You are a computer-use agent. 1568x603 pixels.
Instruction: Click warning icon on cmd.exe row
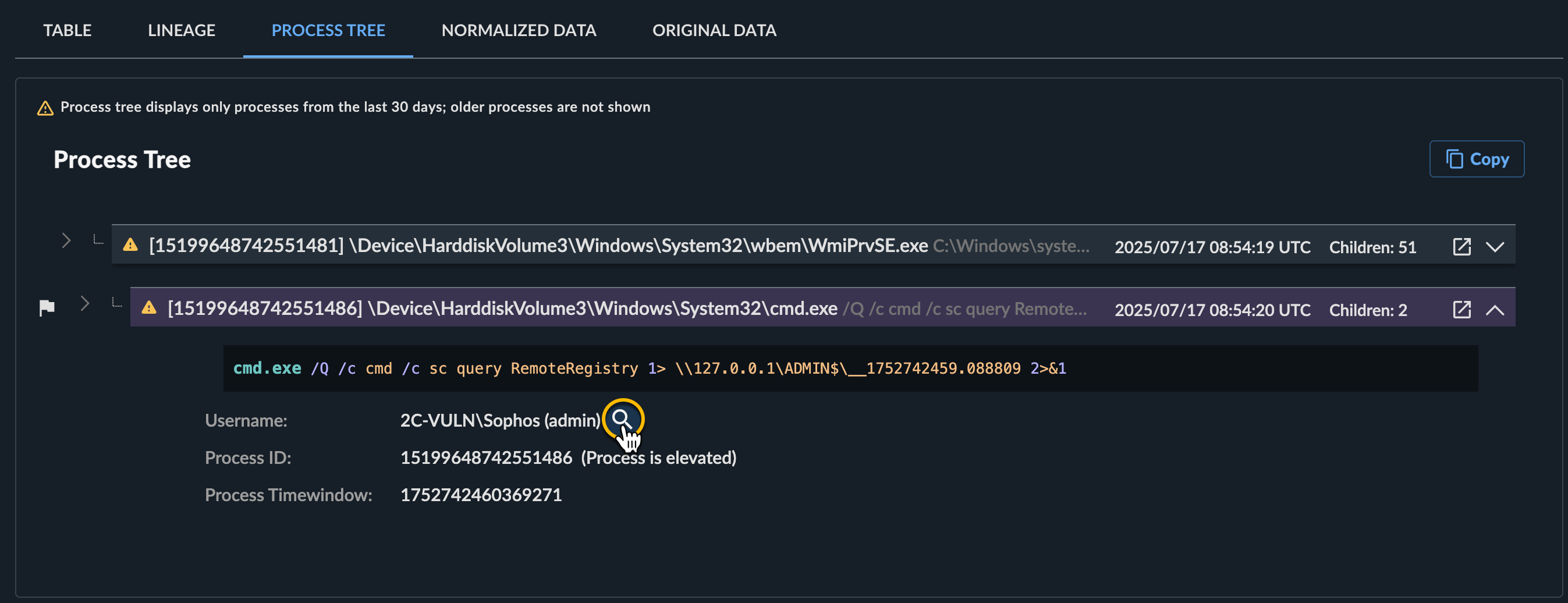149,308
